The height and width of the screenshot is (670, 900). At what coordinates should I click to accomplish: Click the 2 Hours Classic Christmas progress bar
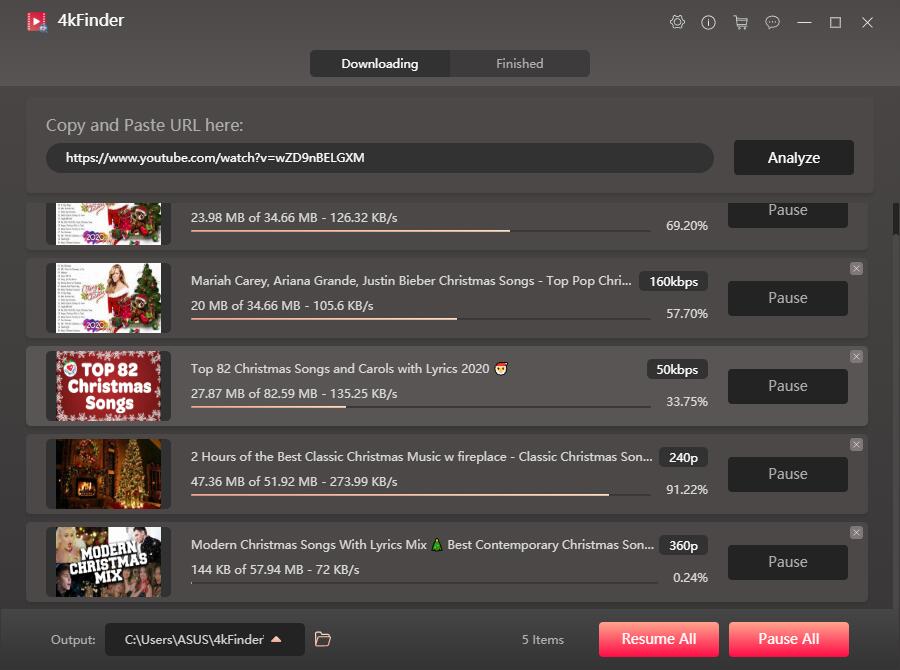point(420,494)
